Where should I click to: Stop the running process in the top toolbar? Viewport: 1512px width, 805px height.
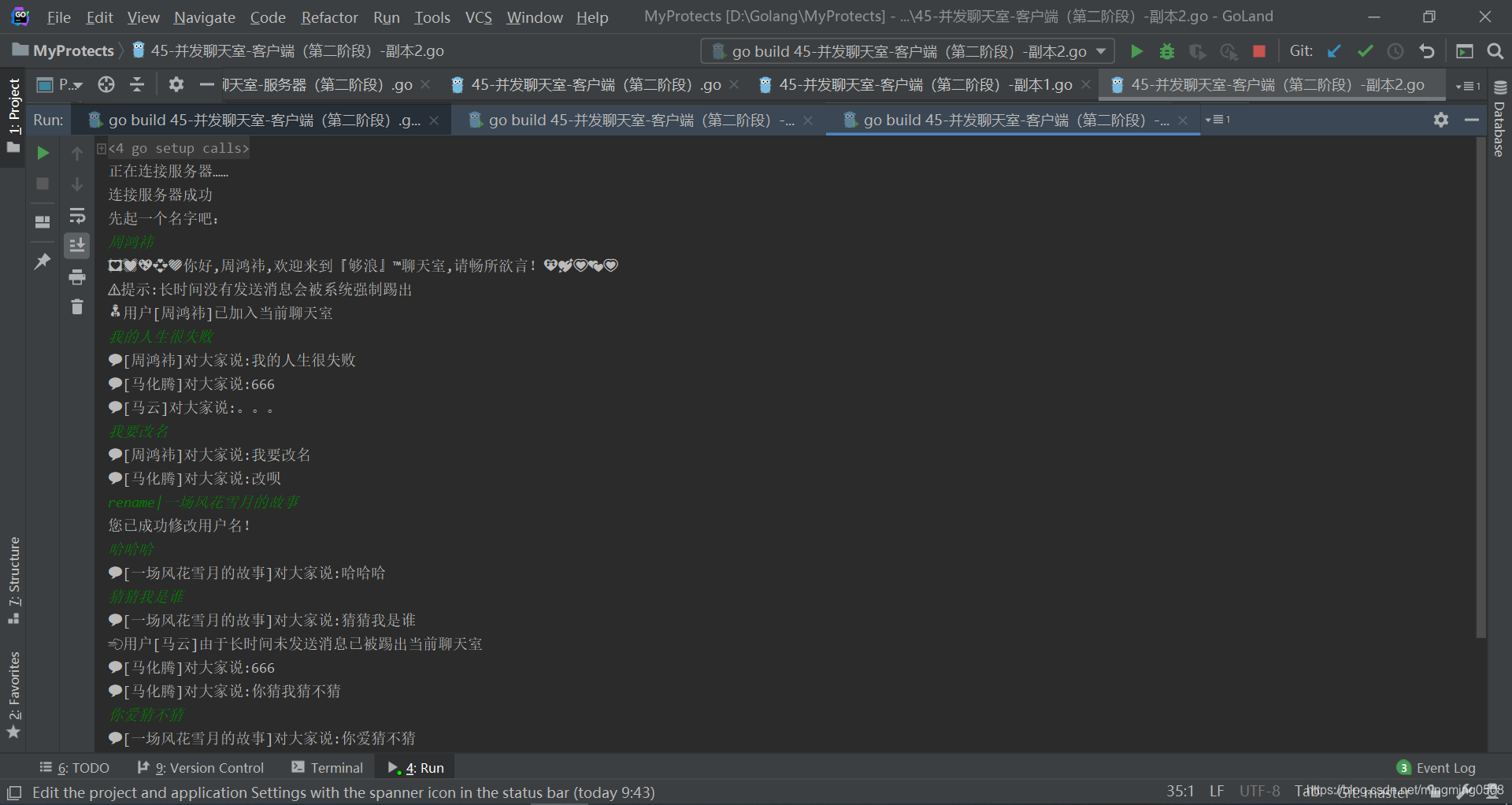click(1259, 51)
